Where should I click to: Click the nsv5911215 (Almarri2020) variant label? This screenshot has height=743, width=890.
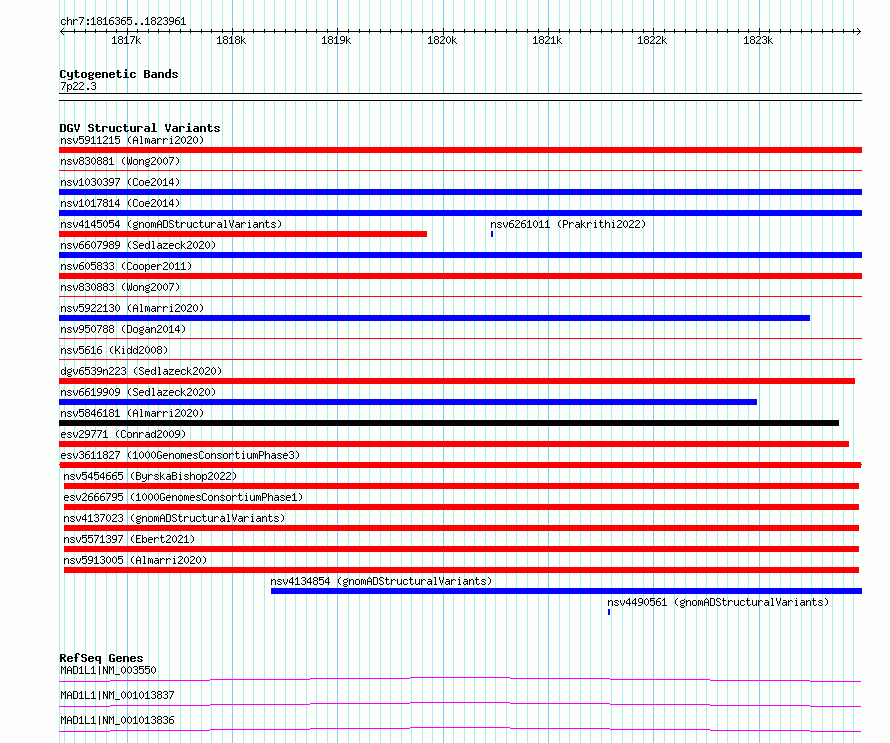point(132,140)
